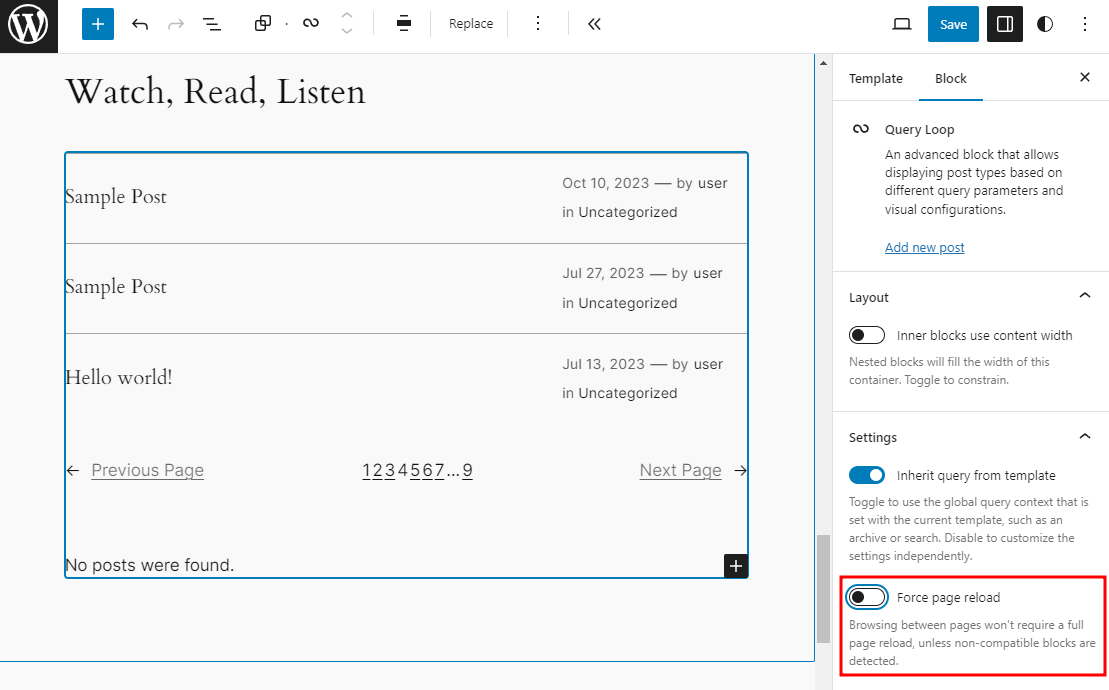The width and height of the screenshot is (1109, 690).
Task: Disable Inherit query from template
Action: [867, 474]
